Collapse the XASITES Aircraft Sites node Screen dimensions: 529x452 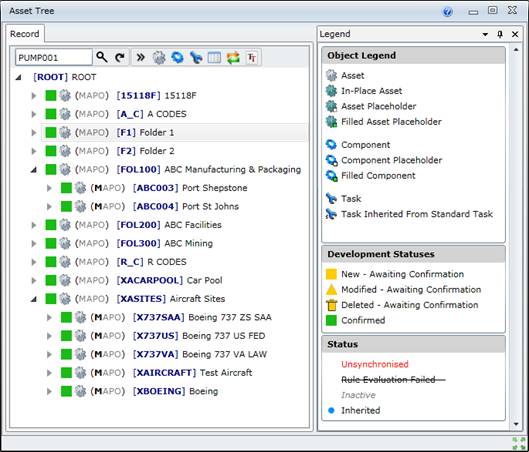34,299
